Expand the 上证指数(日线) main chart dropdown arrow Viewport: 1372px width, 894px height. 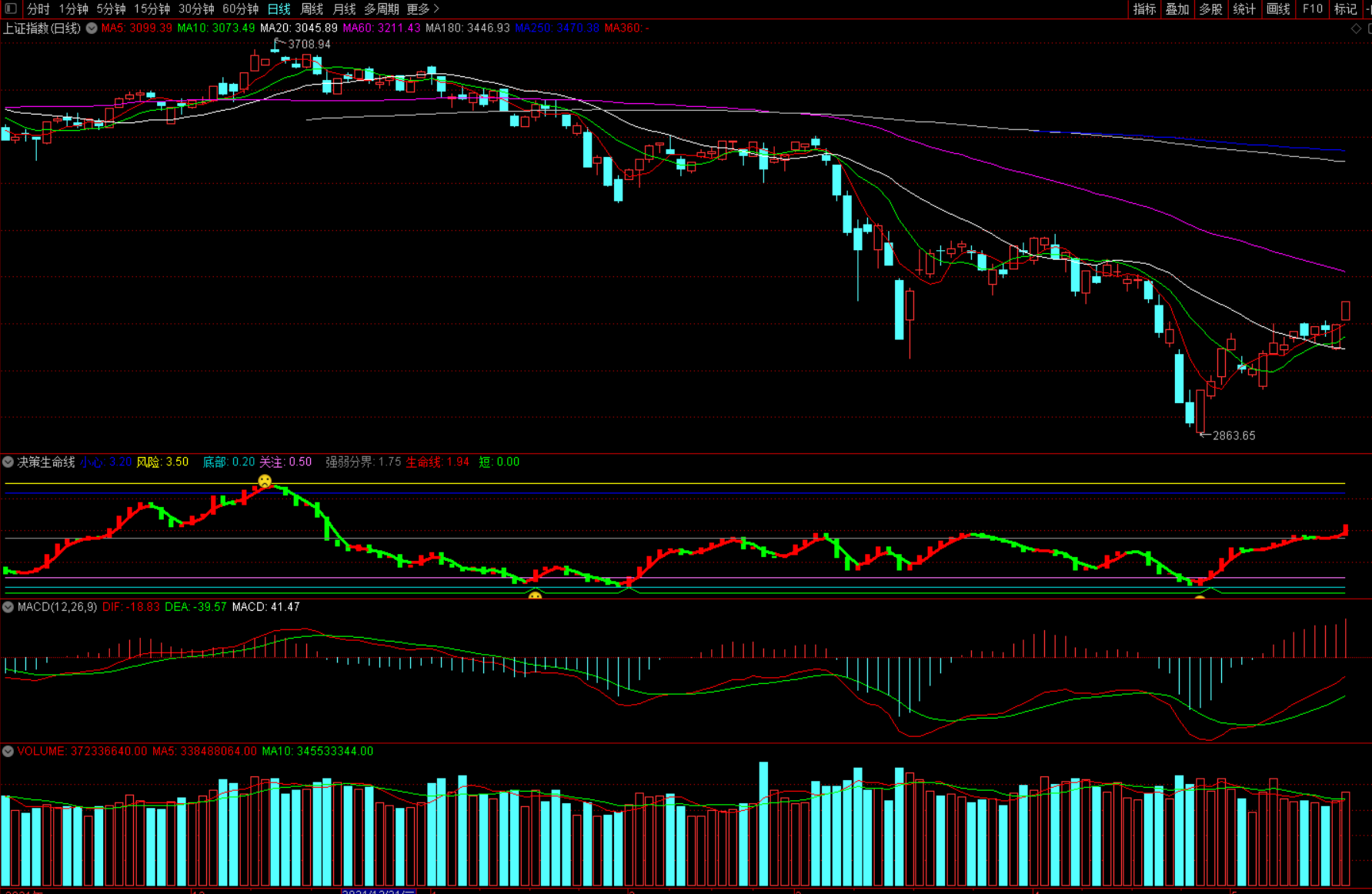92,28
